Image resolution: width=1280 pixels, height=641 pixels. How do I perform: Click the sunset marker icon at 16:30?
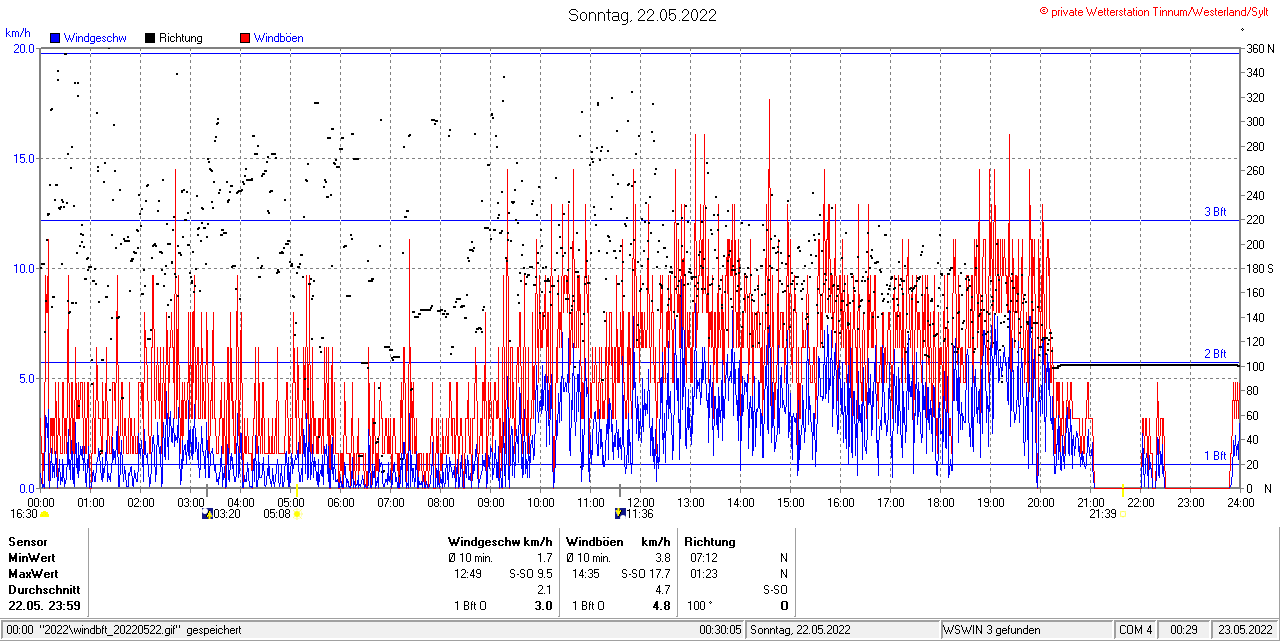click(x=44, y=514)
